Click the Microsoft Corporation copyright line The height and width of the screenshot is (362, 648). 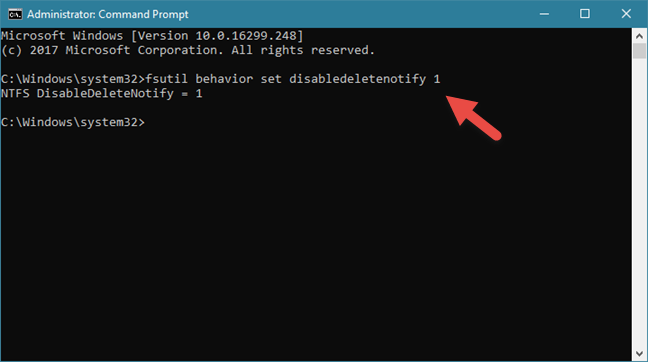point(188,50)
